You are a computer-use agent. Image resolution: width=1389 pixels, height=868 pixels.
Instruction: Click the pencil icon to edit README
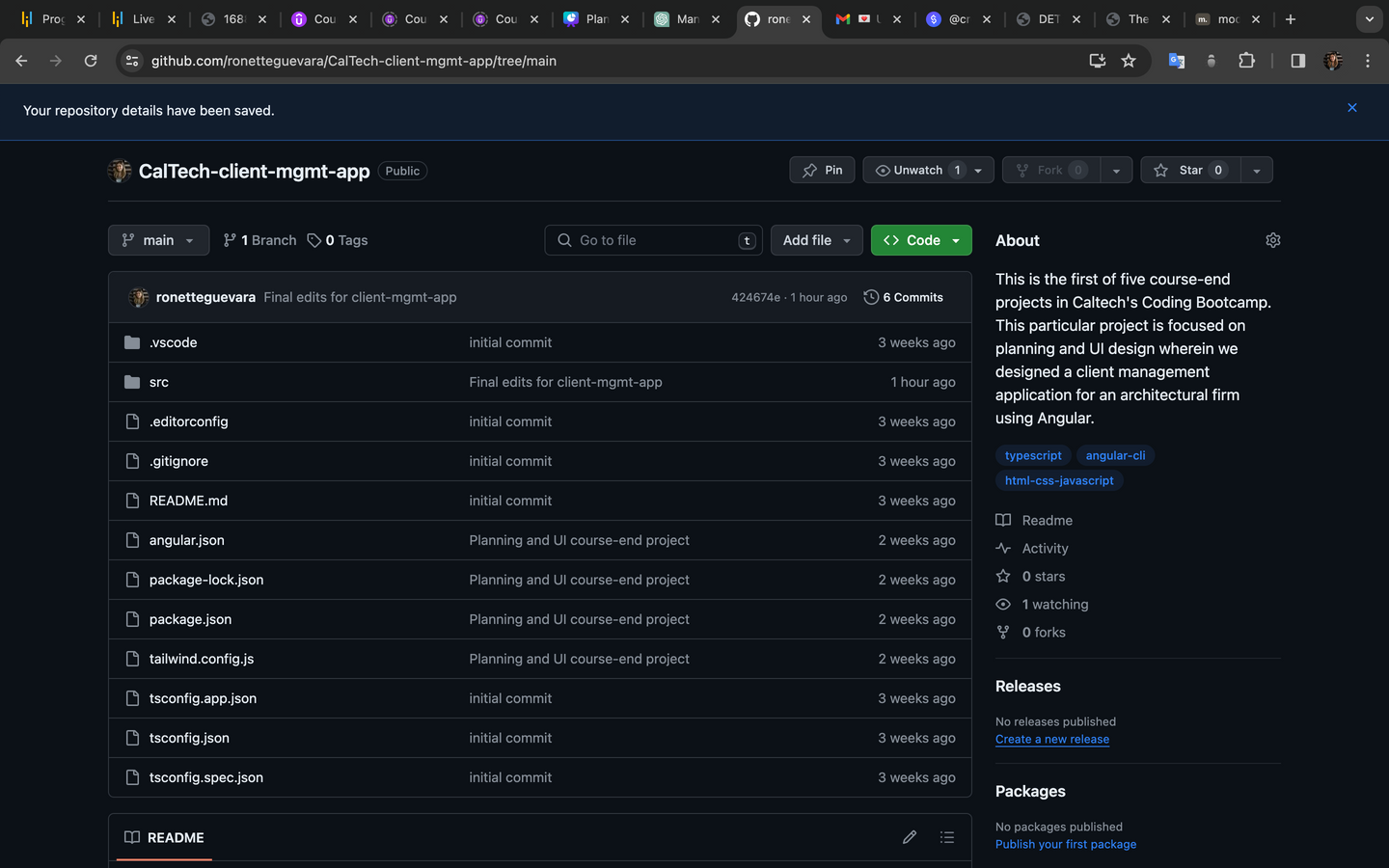[x=909, y=837]
